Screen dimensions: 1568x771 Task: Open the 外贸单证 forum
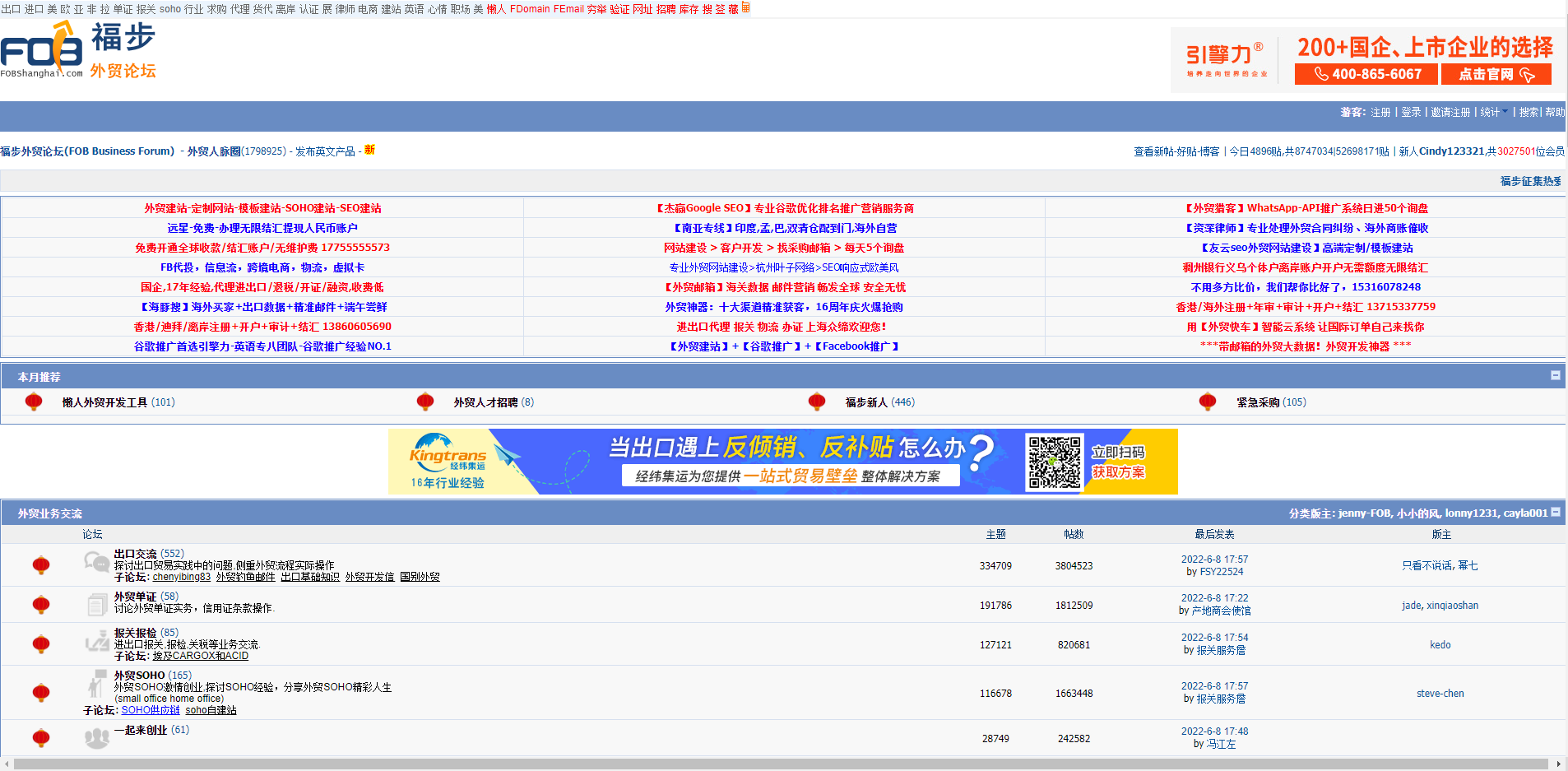pyautogui.click(x=135, y=597)
